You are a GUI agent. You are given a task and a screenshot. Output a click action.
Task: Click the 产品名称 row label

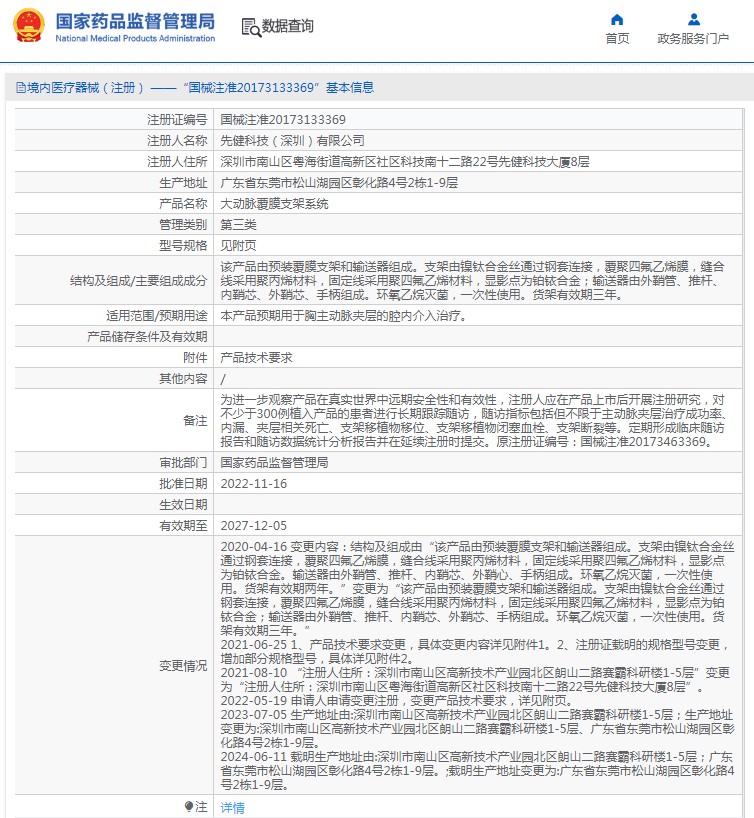click(183, 203)
